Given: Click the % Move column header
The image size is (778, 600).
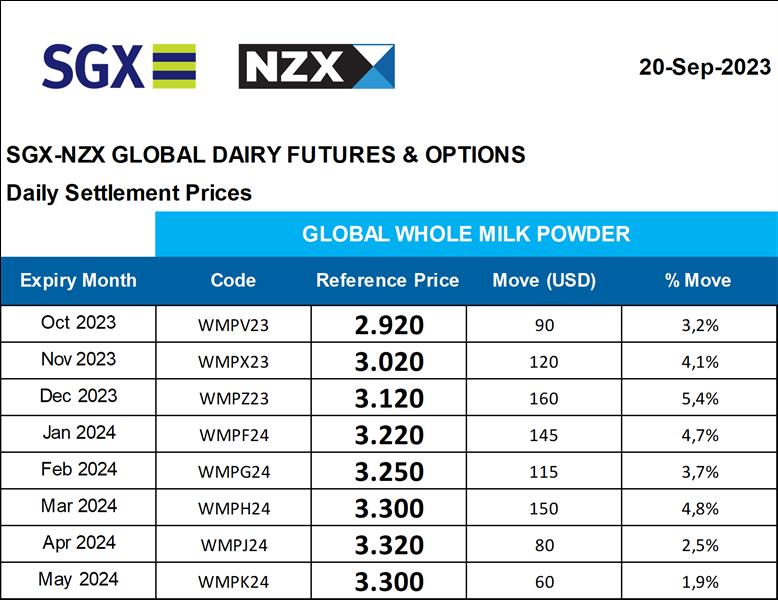Looking at the screenshot, I should (698, 280).
